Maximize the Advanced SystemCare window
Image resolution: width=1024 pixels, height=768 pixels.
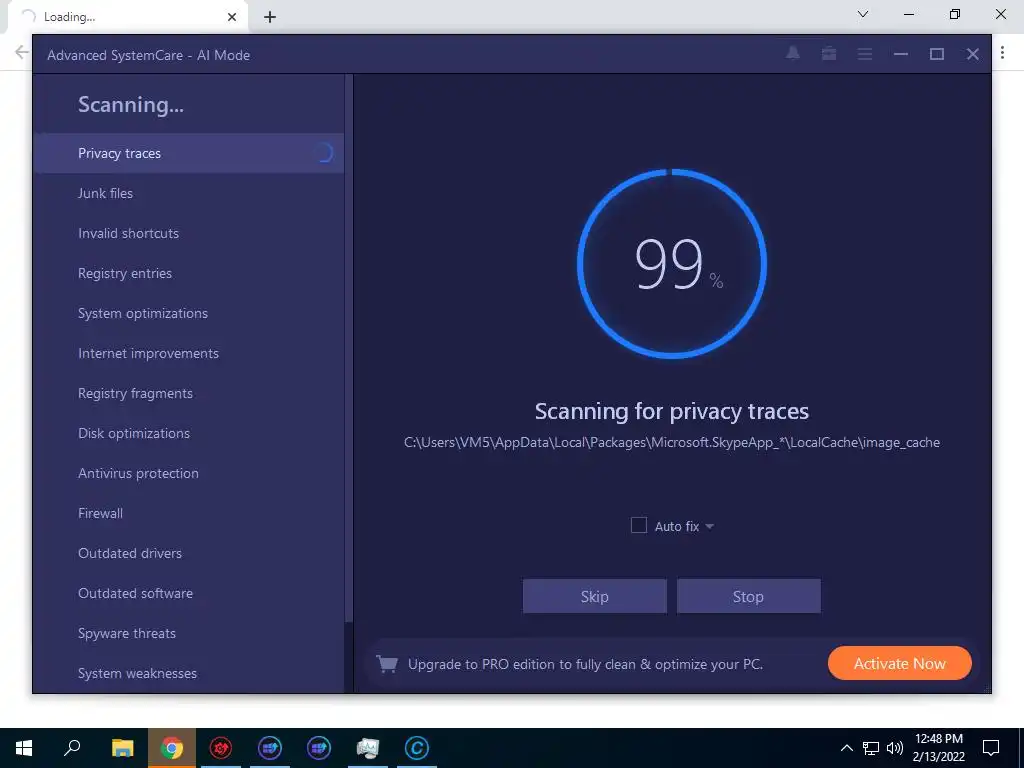coord(936,54)
